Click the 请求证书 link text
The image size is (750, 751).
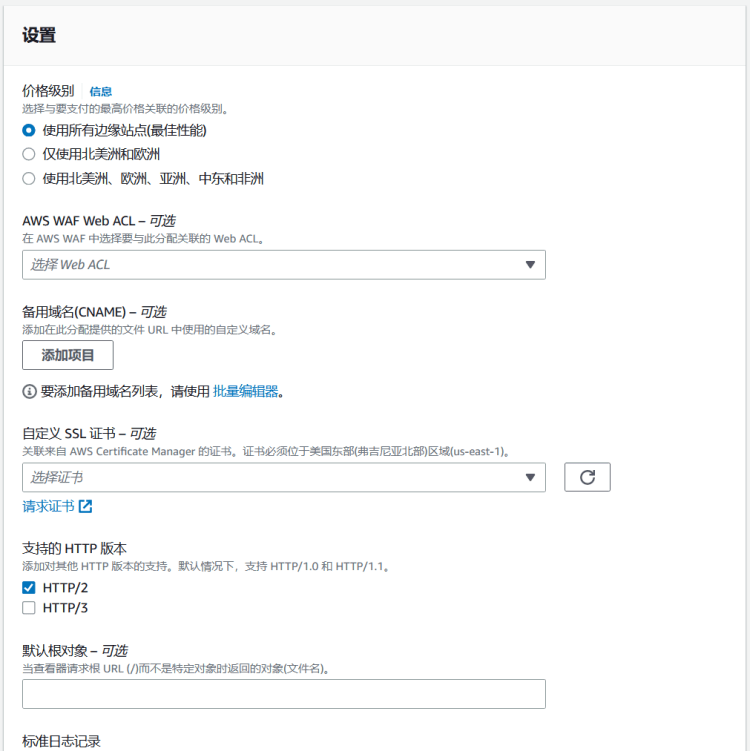click(48, 506)
